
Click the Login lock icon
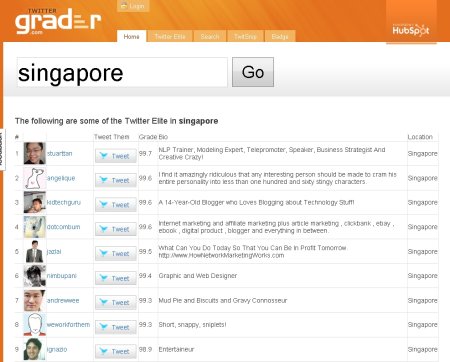[124, 5]
